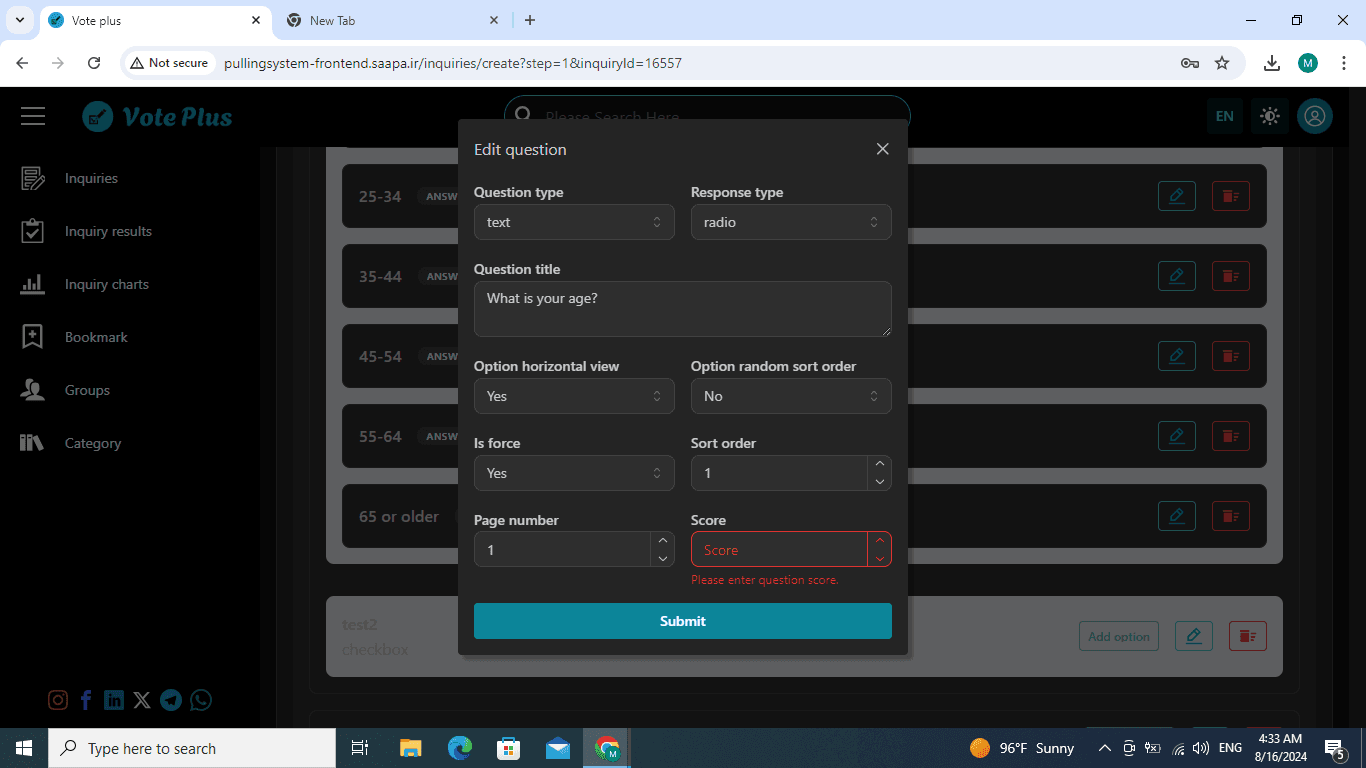Decrease Page number with down arrow

pyautogui.click(x=662, y=559)
